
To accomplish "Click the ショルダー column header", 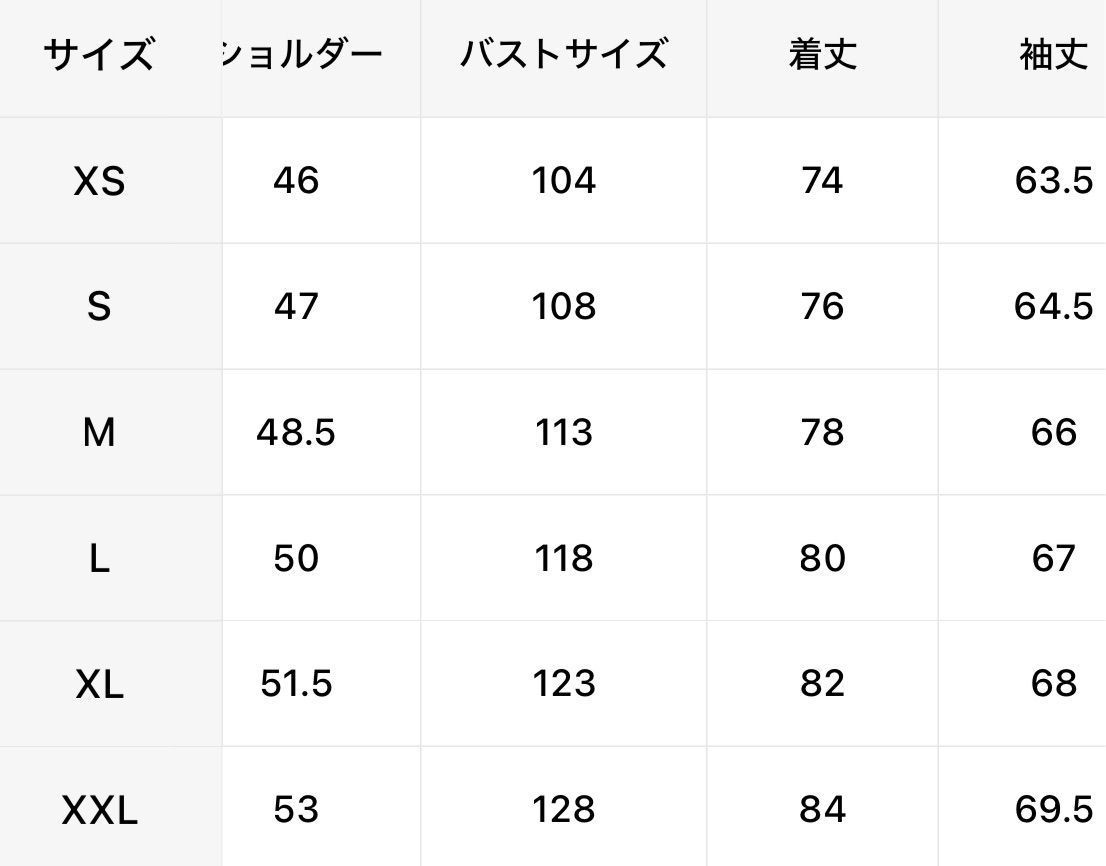I will [x=302, y=55].
